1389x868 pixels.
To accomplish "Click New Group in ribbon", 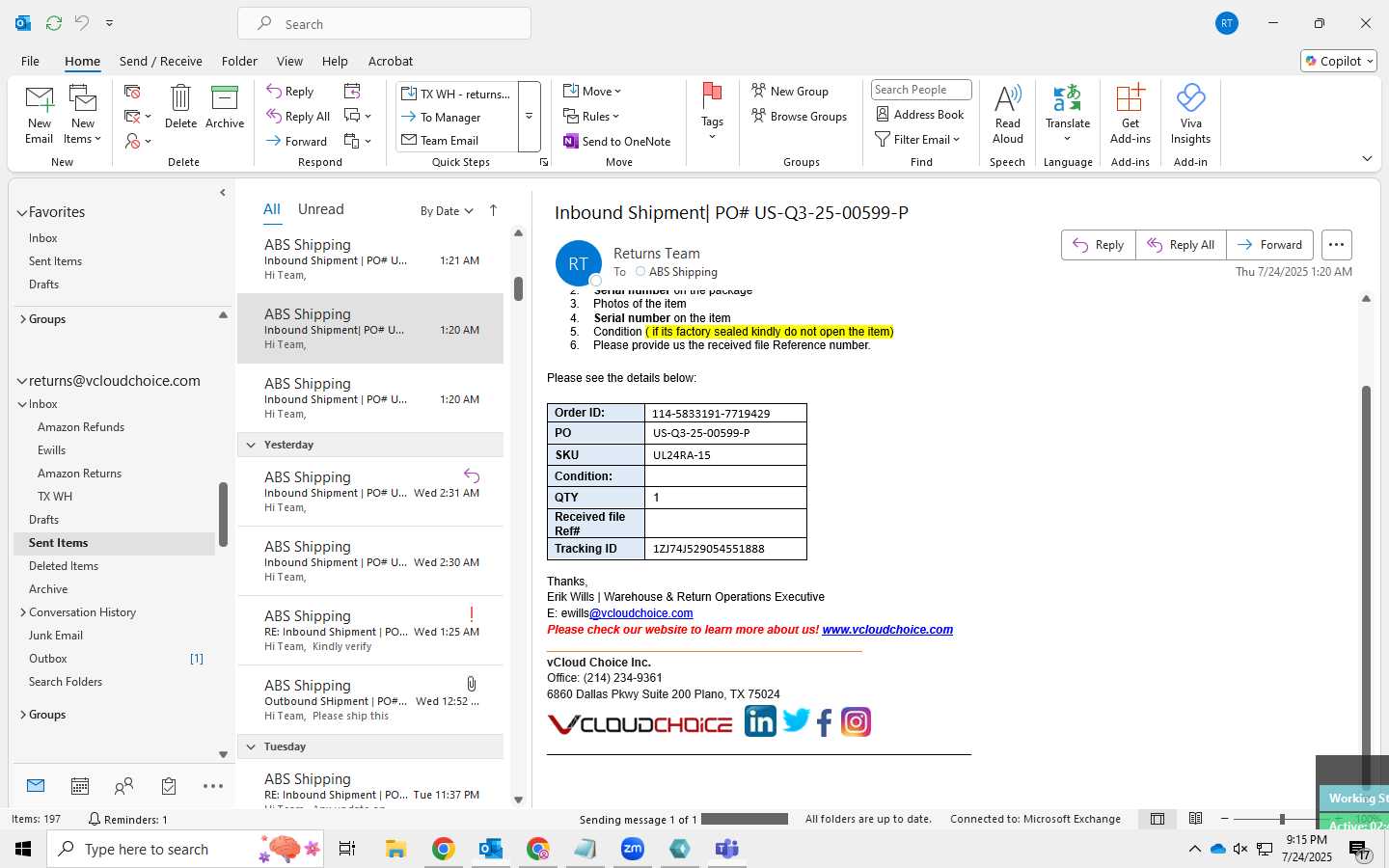I will pos(790,92).
